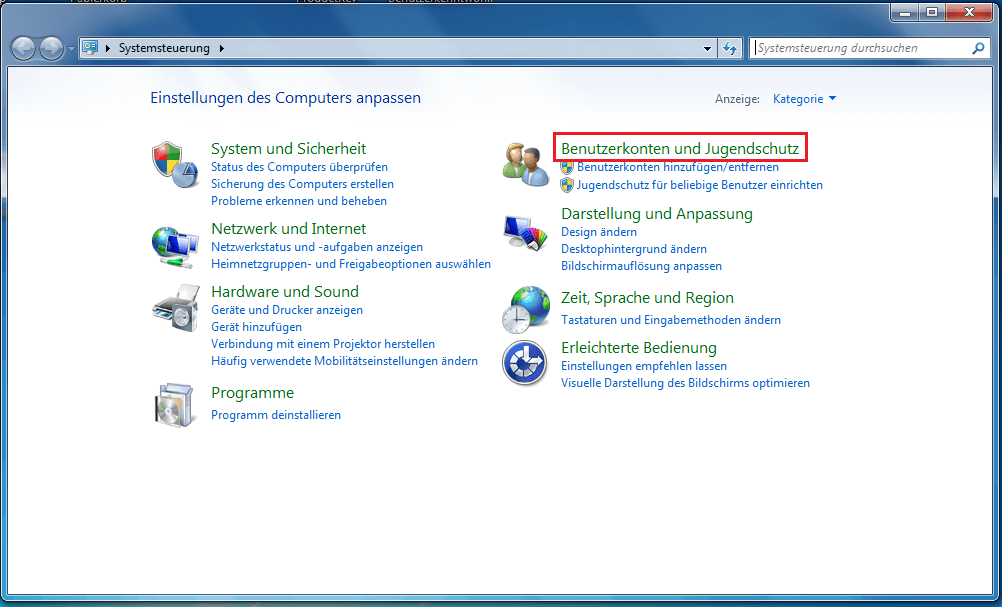The height and width of the screenshot is (607, 1002).
Task: Open recent pages dropdown next to forward button
Action: tap(71, 49)
